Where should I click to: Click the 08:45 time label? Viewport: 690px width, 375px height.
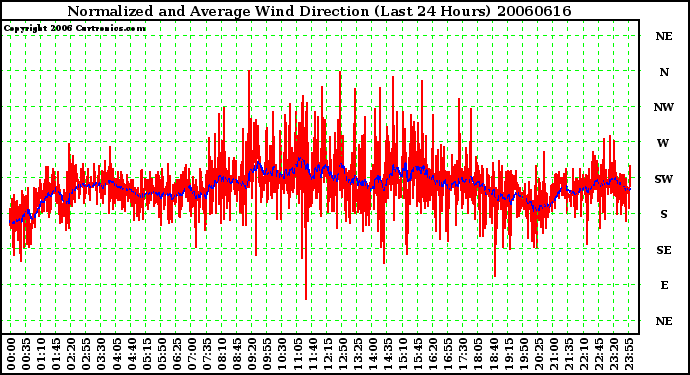(x=237, y=354)
